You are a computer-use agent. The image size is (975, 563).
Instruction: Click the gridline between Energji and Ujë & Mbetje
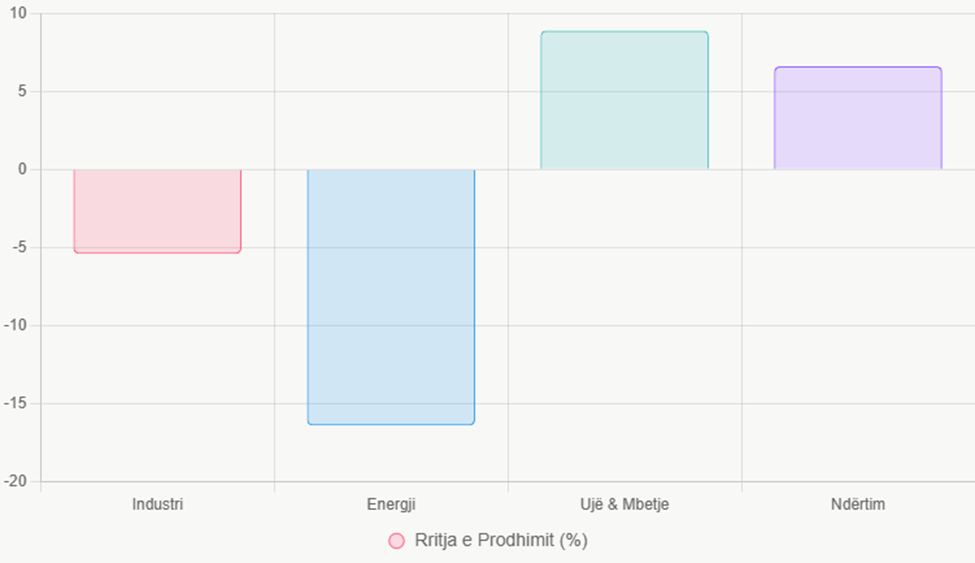[508, 300]
